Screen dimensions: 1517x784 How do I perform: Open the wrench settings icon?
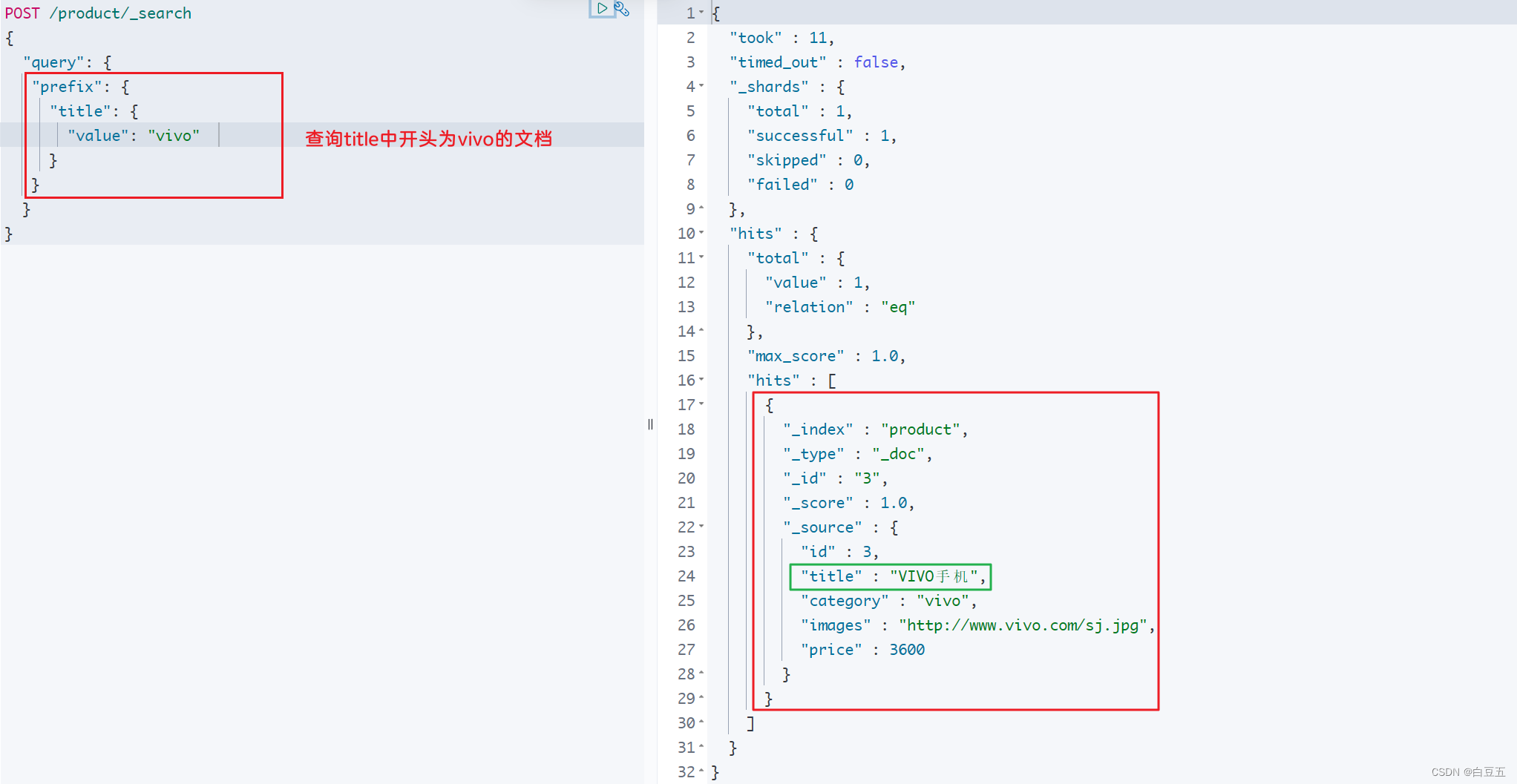622,9
